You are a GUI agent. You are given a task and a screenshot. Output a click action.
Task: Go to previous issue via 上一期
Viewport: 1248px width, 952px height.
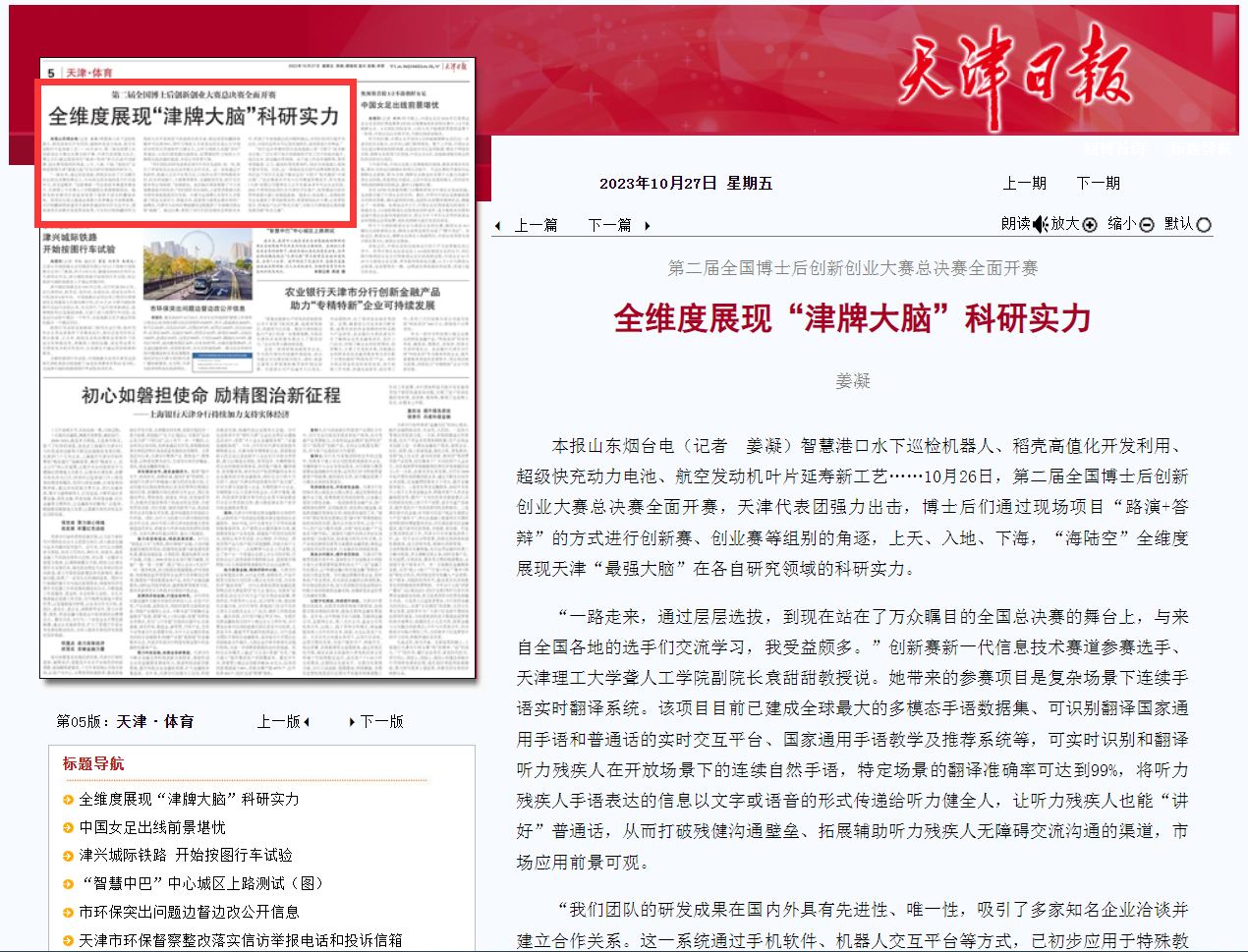pos(1024,184)
